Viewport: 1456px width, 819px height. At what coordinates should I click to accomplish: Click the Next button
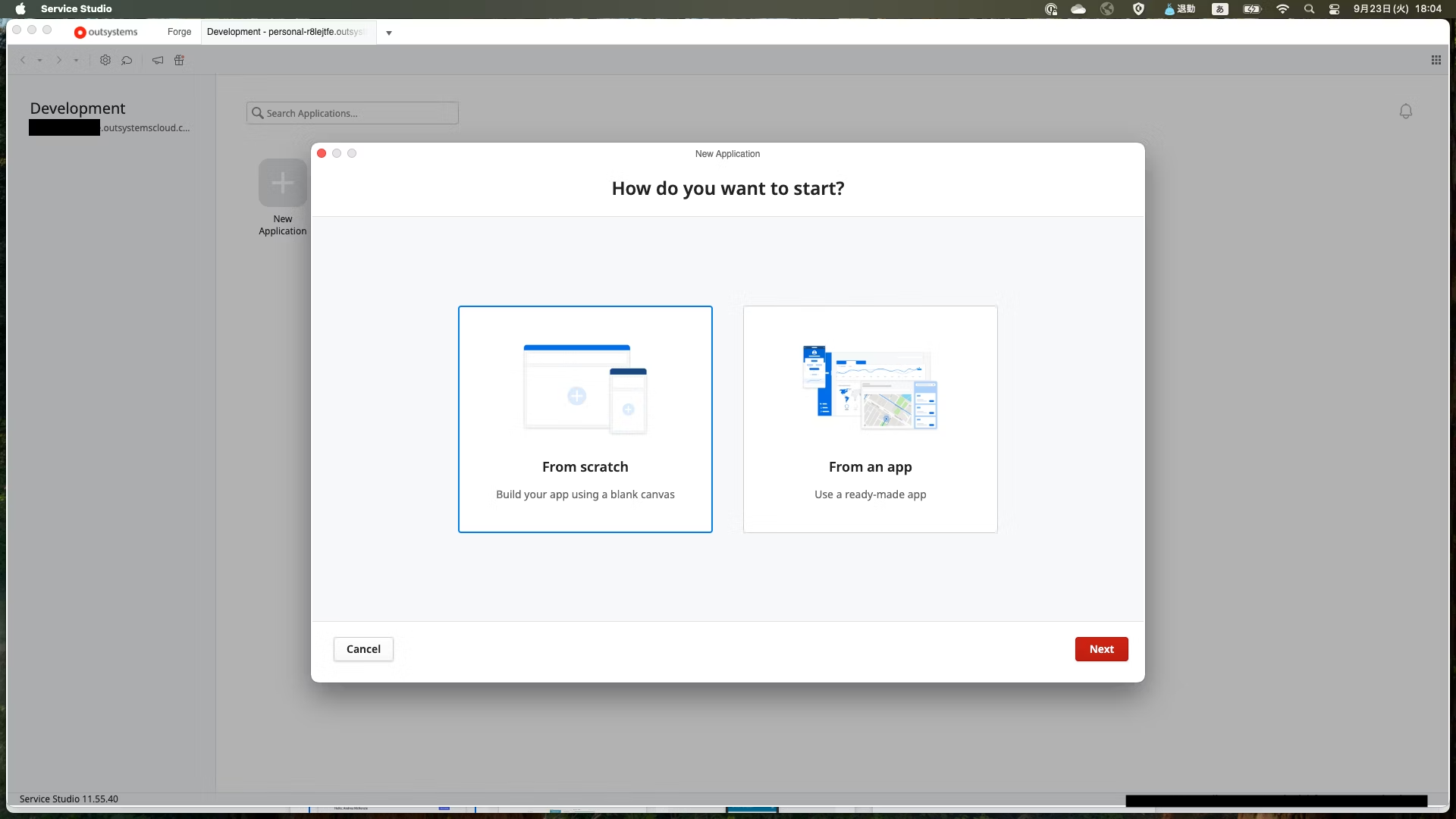(x=1101, y=648)
